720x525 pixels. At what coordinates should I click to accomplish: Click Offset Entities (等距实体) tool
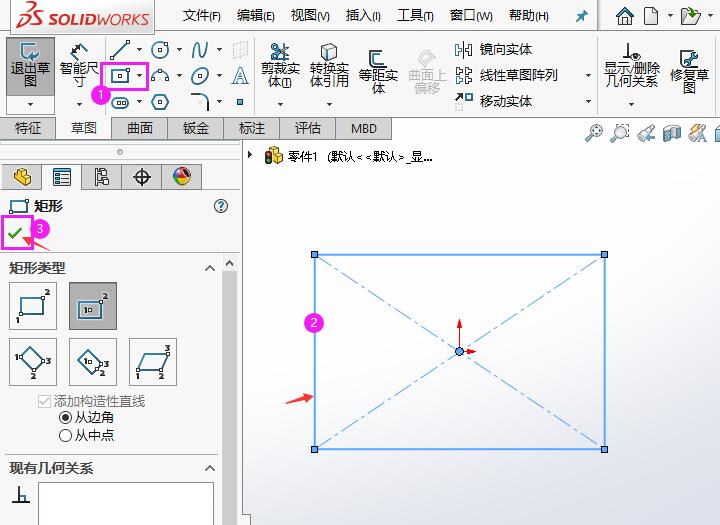tap(378, 71)
